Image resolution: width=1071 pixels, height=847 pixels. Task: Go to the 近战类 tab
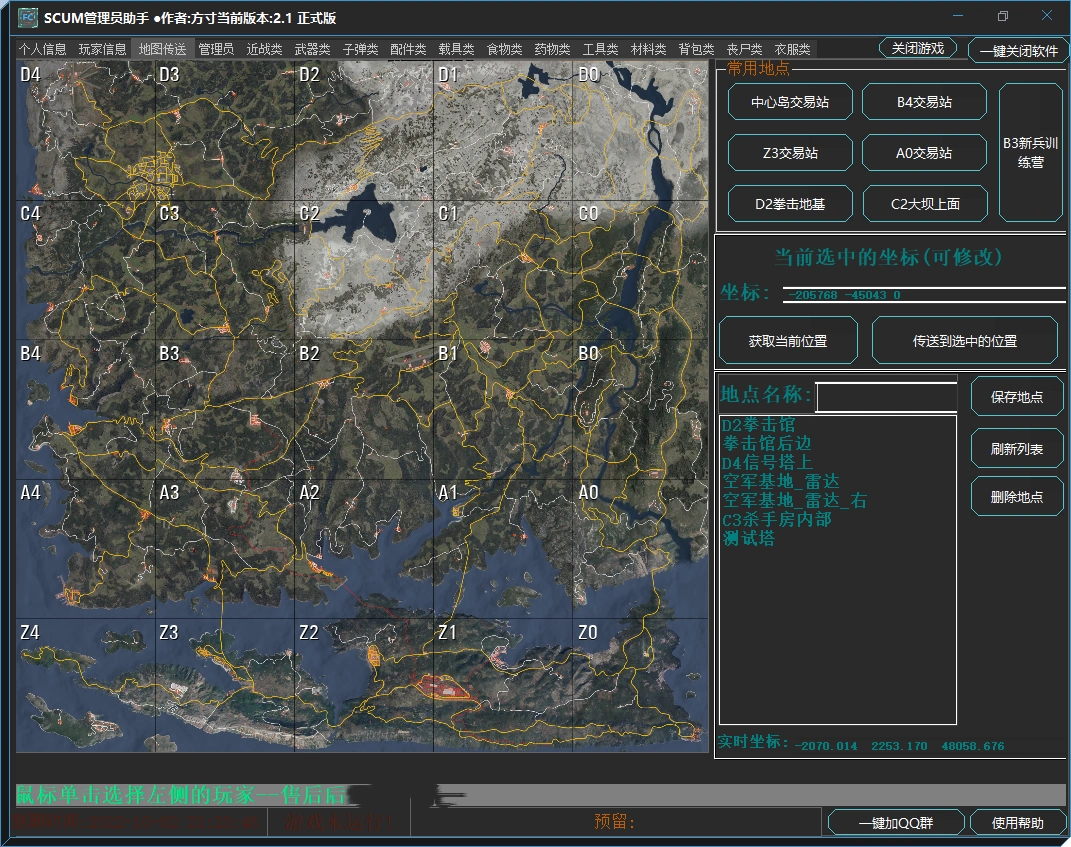pyautogui.click(x=264, y=49)
